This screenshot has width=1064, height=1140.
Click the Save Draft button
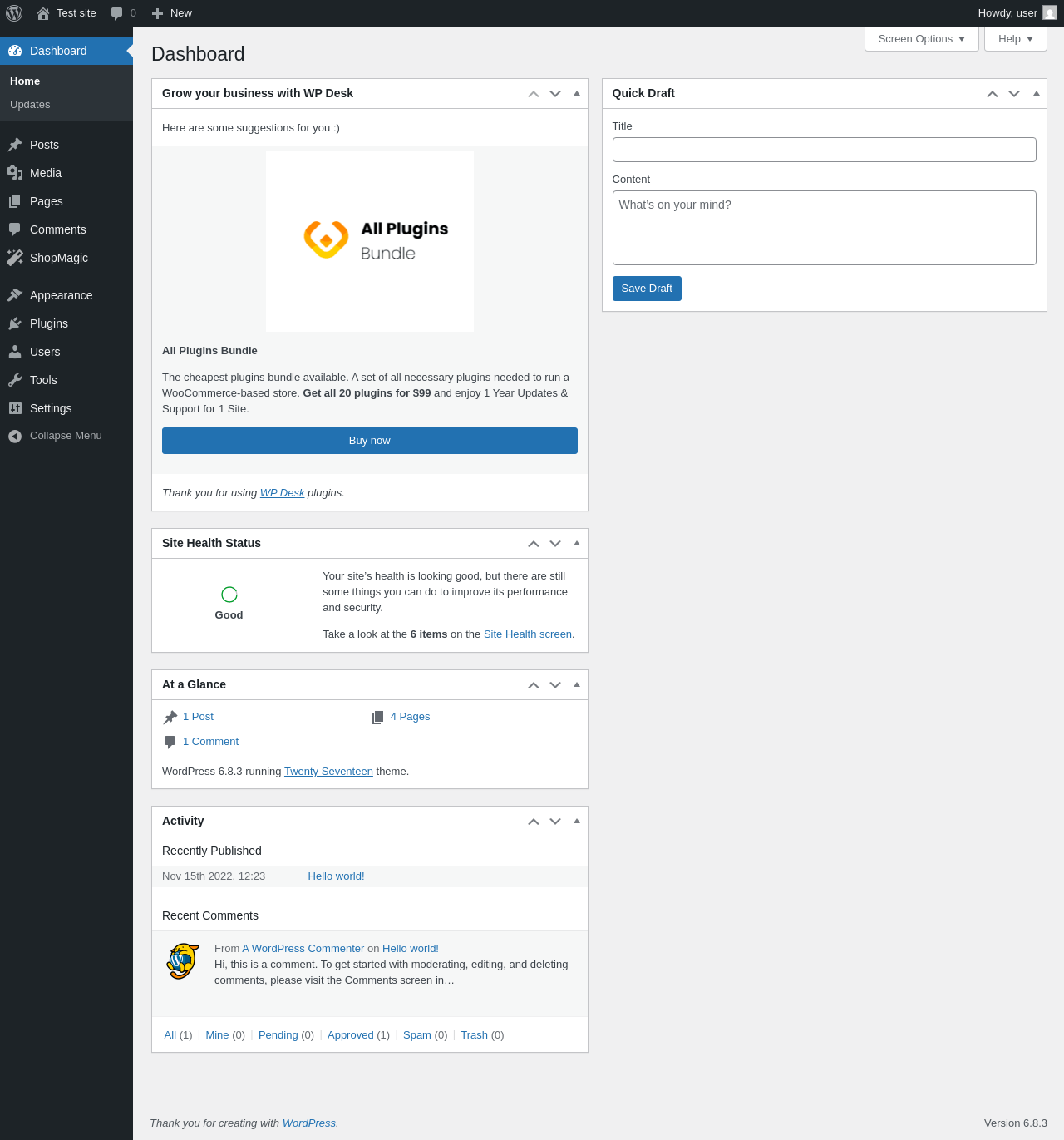(x=647, y=289)
